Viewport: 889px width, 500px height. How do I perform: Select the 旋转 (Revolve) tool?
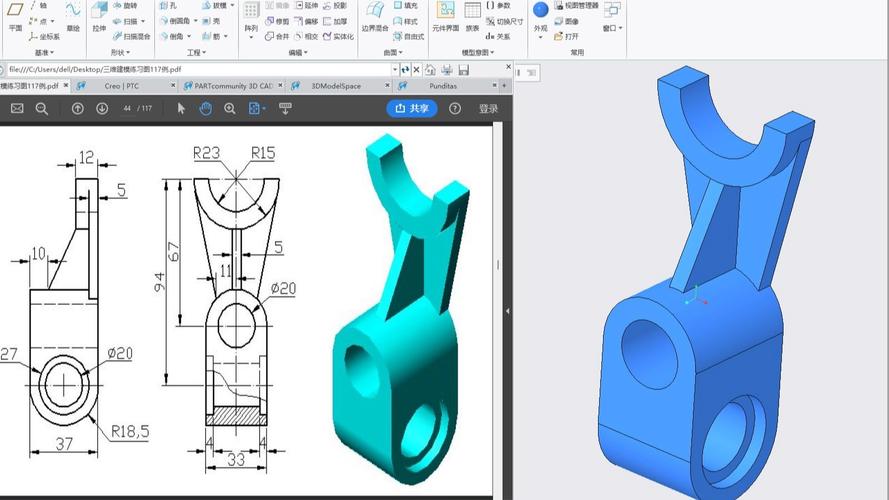pyautogui.click(x=125, y=5)
